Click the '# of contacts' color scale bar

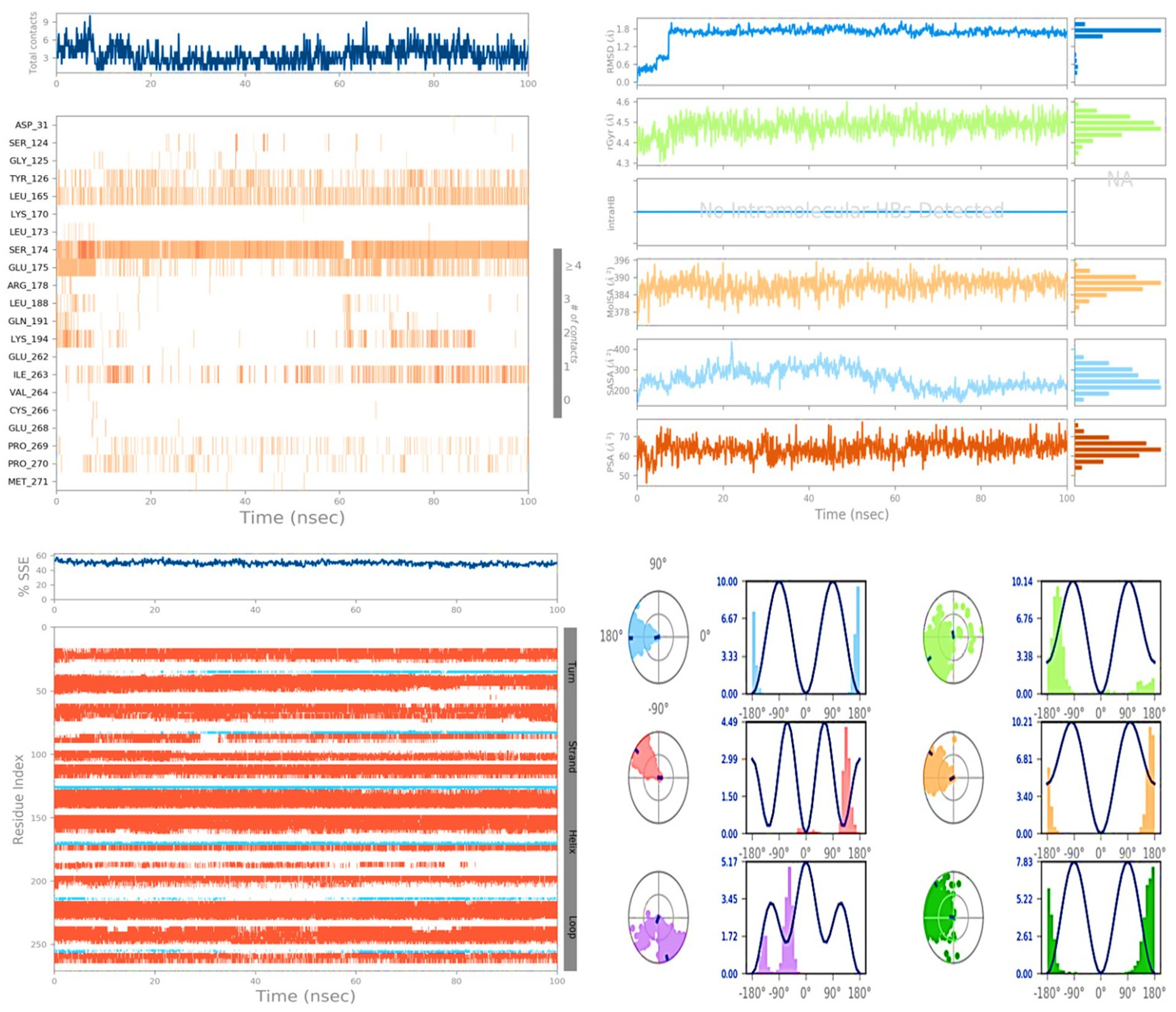coord(557,333)
